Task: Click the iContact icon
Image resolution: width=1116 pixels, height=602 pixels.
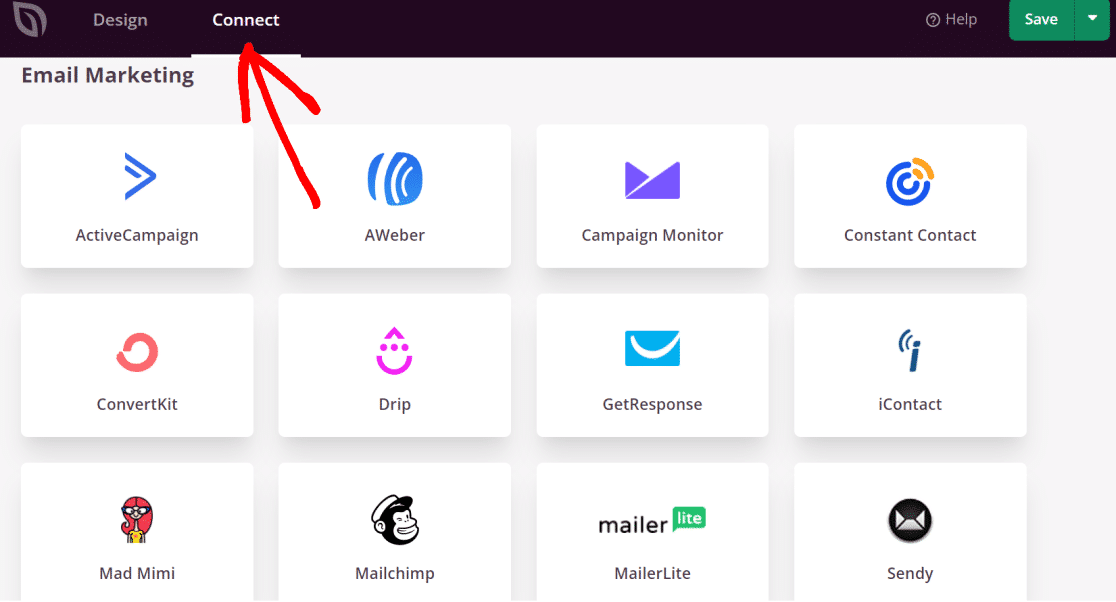Action: [909, 349]
